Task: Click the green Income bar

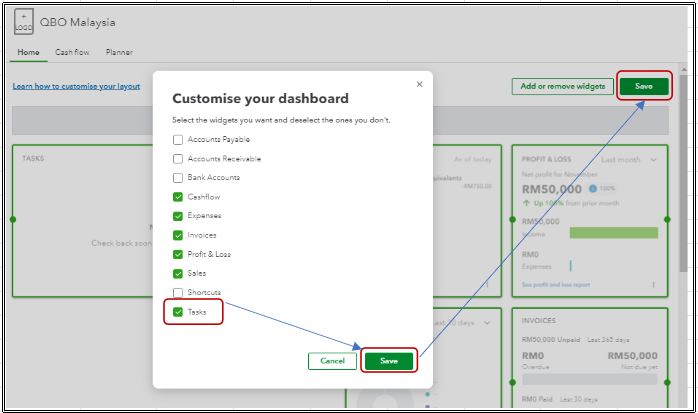Action: tap(613, 233)
